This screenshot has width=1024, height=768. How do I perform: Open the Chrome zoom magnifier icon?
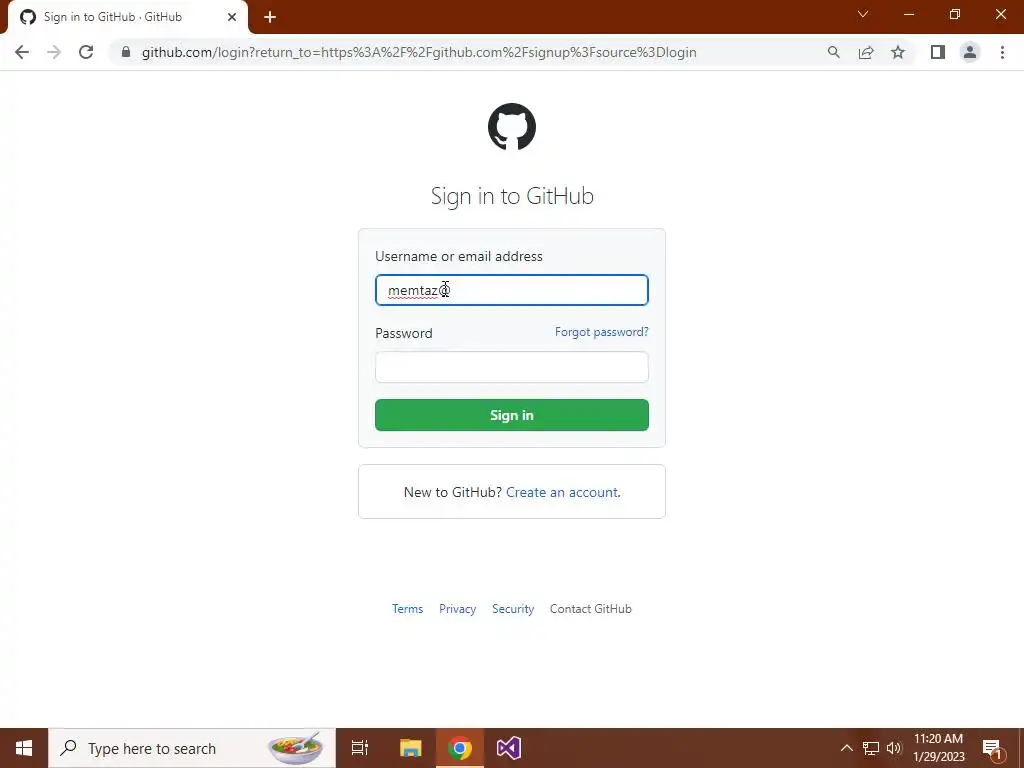point(833,52)
